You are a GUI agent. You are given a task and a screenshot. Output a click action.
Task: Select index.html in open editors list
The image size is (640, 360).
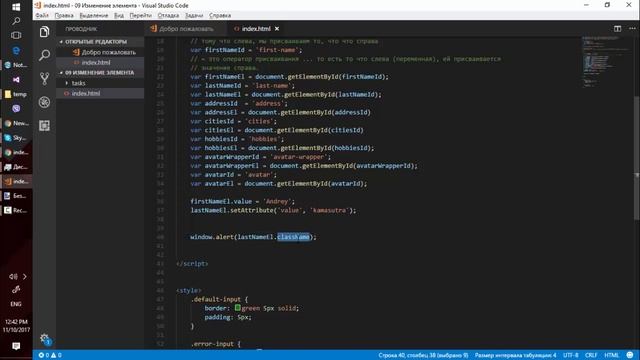point(100,62)
